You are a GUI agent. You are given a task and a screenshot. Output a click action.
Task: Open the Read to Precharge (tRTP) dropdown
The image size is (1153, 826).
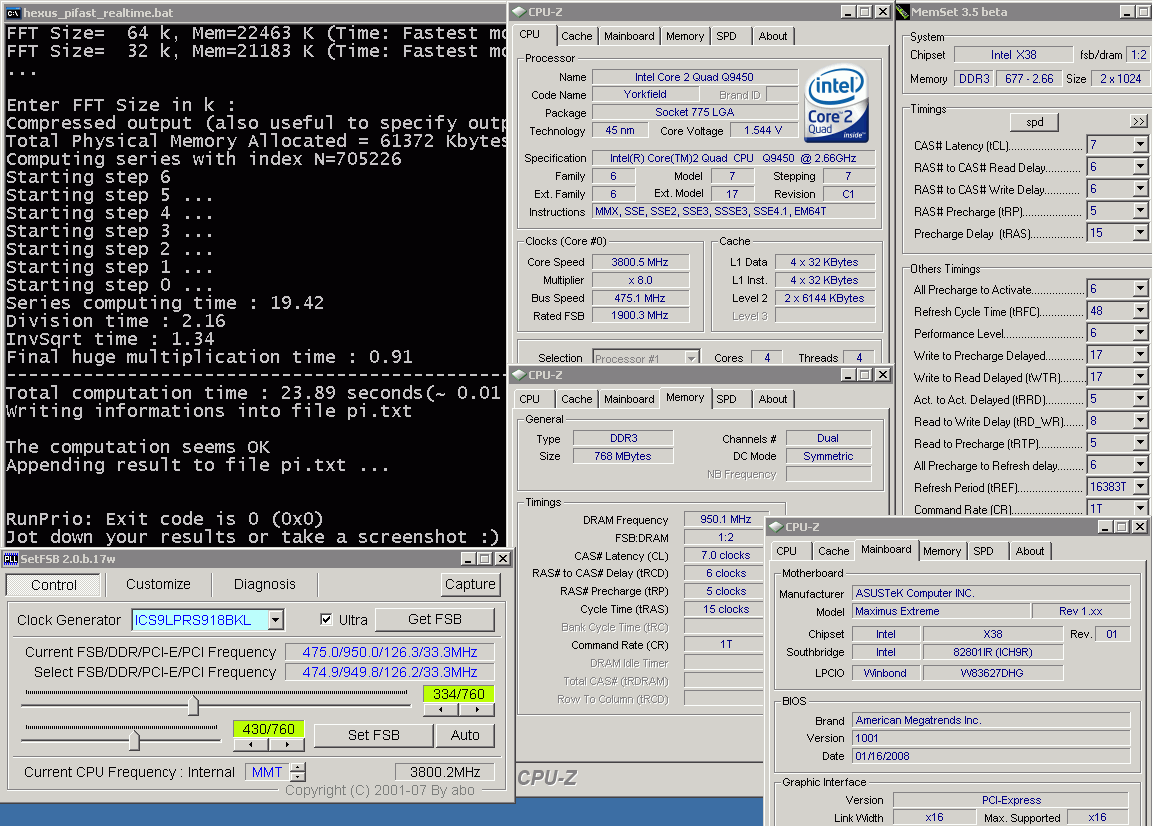coord(1140,443)
